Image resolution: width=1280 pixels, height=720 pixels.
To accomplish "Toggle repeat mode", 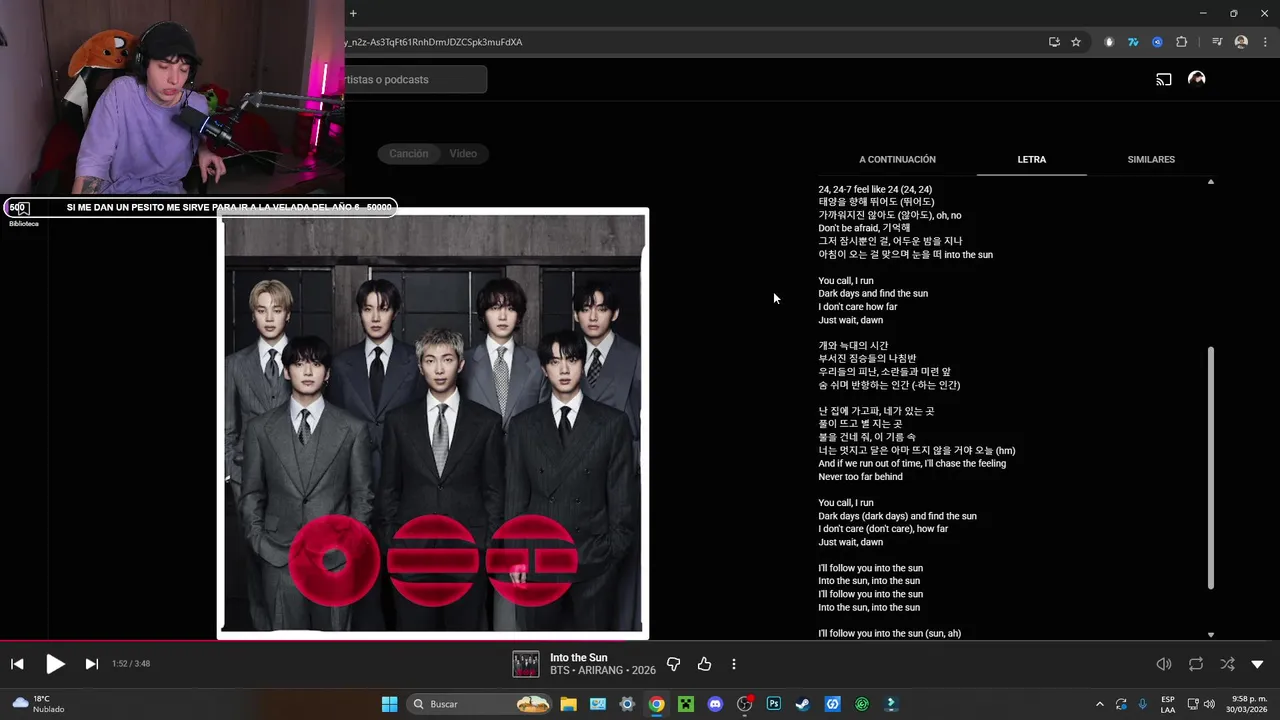I will (x=1196, y=664).
